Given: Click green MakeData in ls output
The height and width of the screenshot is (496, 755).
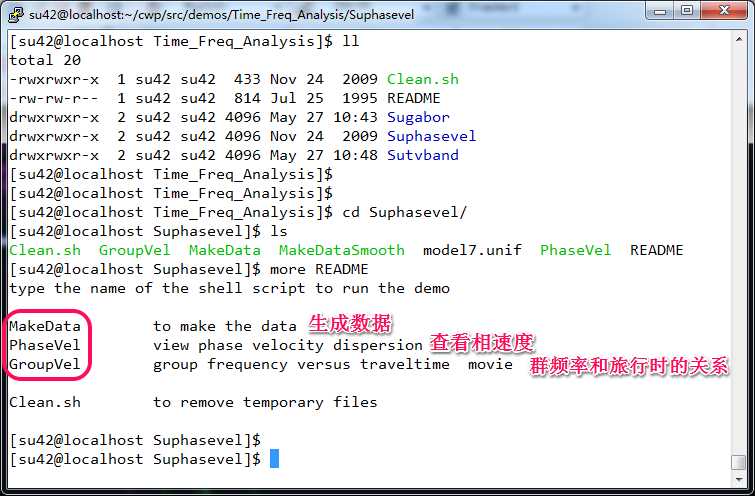Looking at the screenshot, I should (224, 250).
